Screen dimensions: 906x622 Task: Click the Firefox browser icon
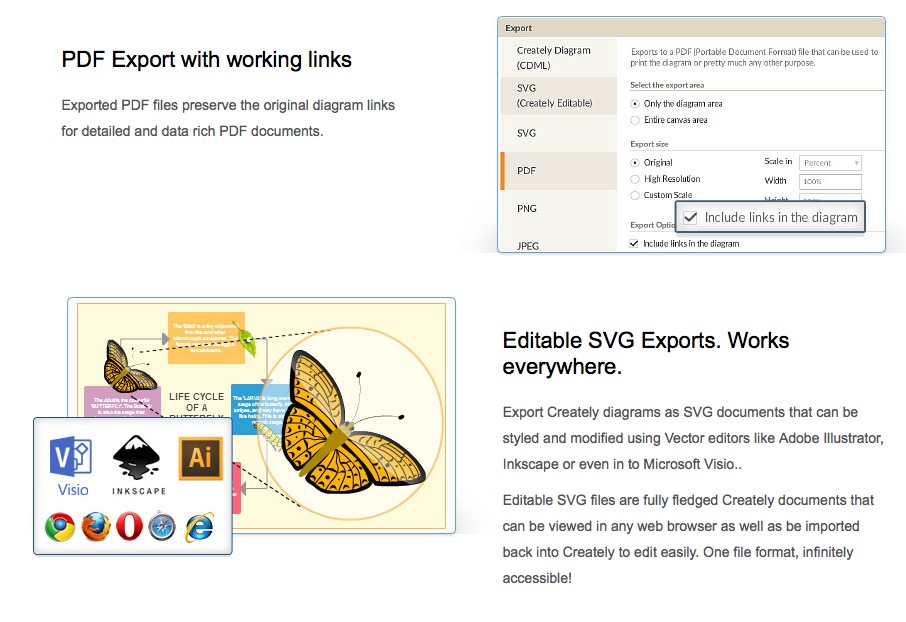pyautogui.click(x=96, y=527)
